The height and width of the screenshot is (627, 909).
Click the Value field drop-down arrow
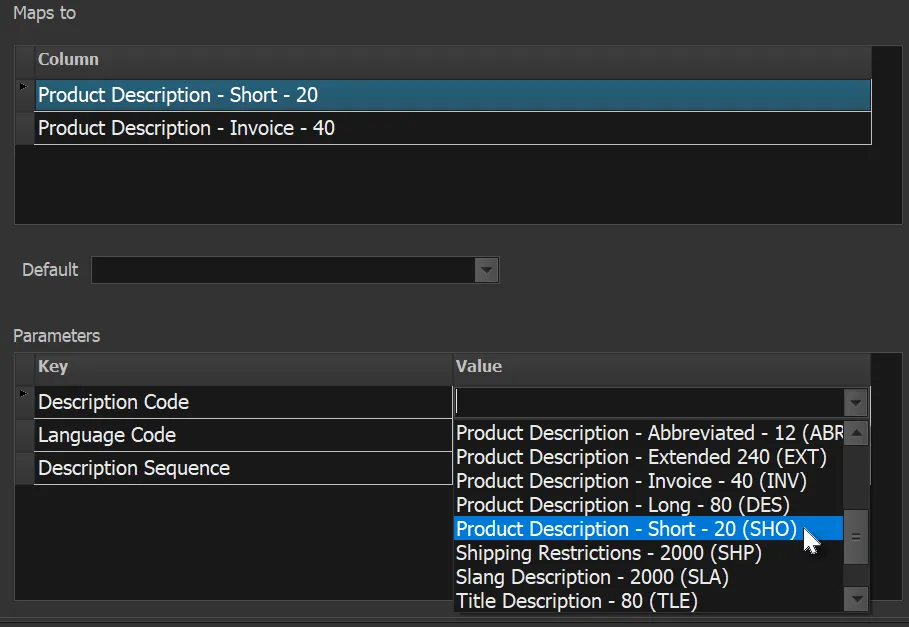click(855, 402)
